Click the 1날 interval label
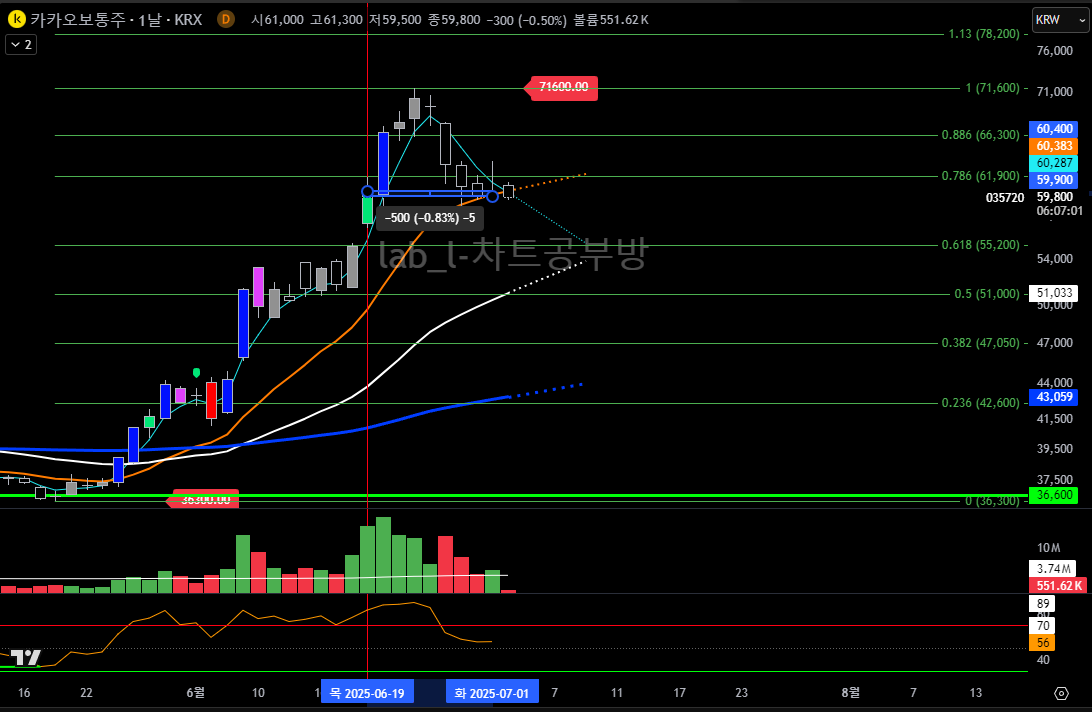 tap(150, 20)
